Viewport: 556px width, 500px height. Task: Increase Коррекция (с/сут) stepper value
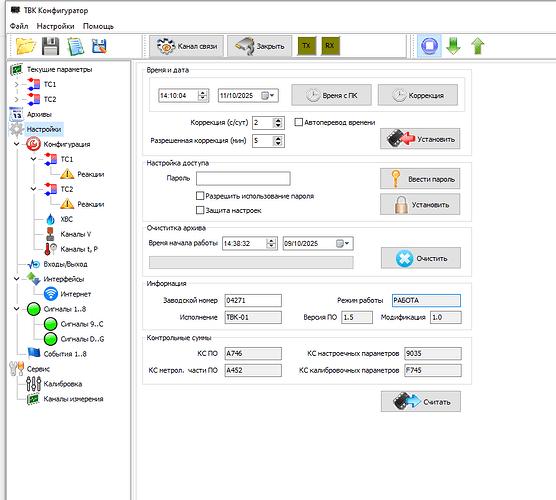pyautogui.click(x=278, y=120)
